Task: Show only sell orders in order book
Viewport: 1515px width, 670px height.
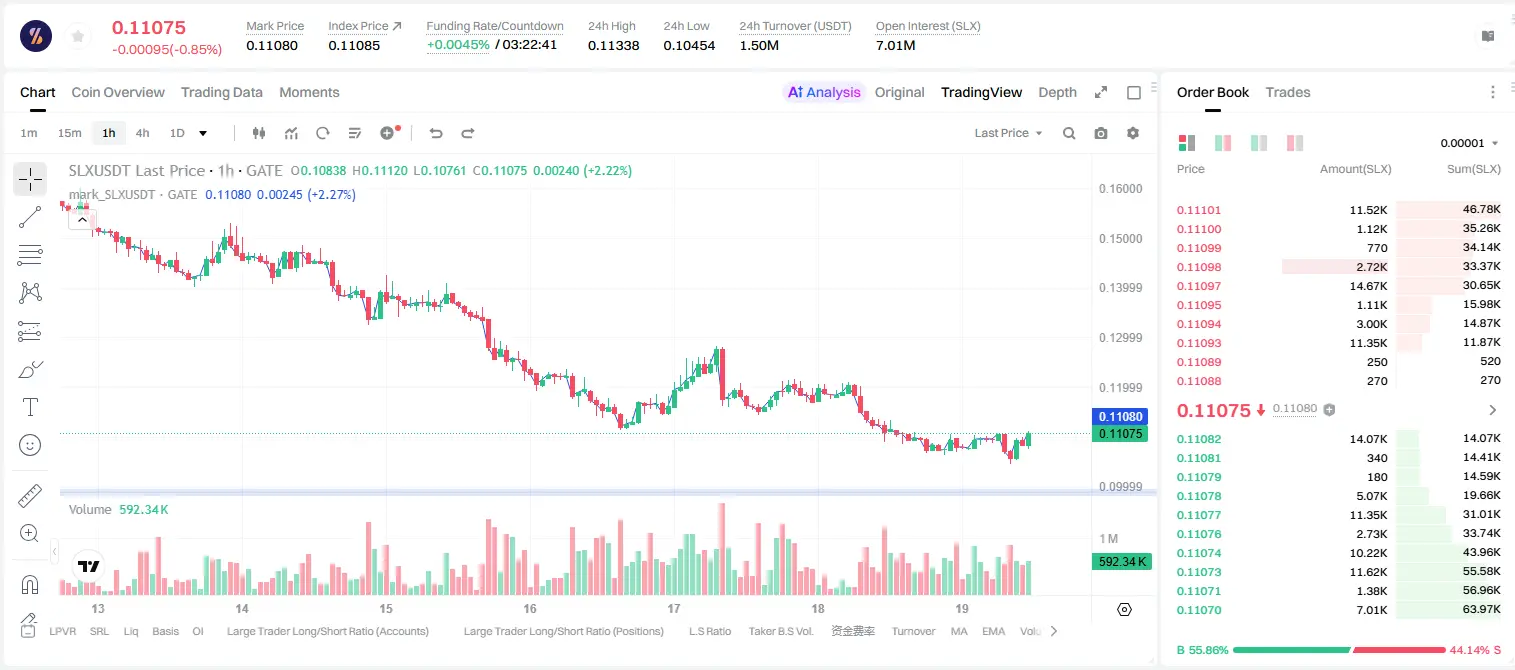Action: (1295, 143)
